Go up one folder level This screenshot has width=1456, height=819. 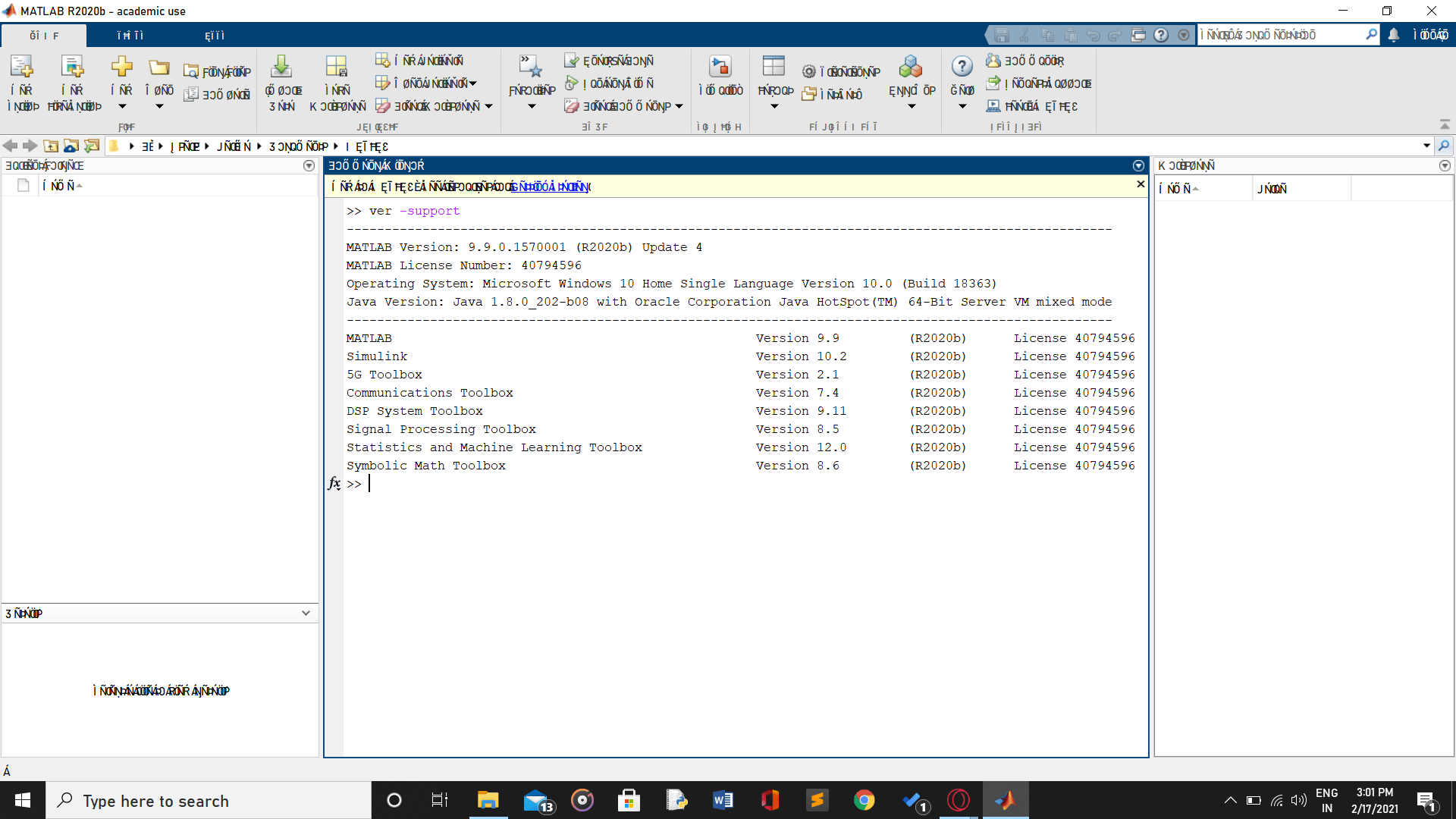[51, 146]
